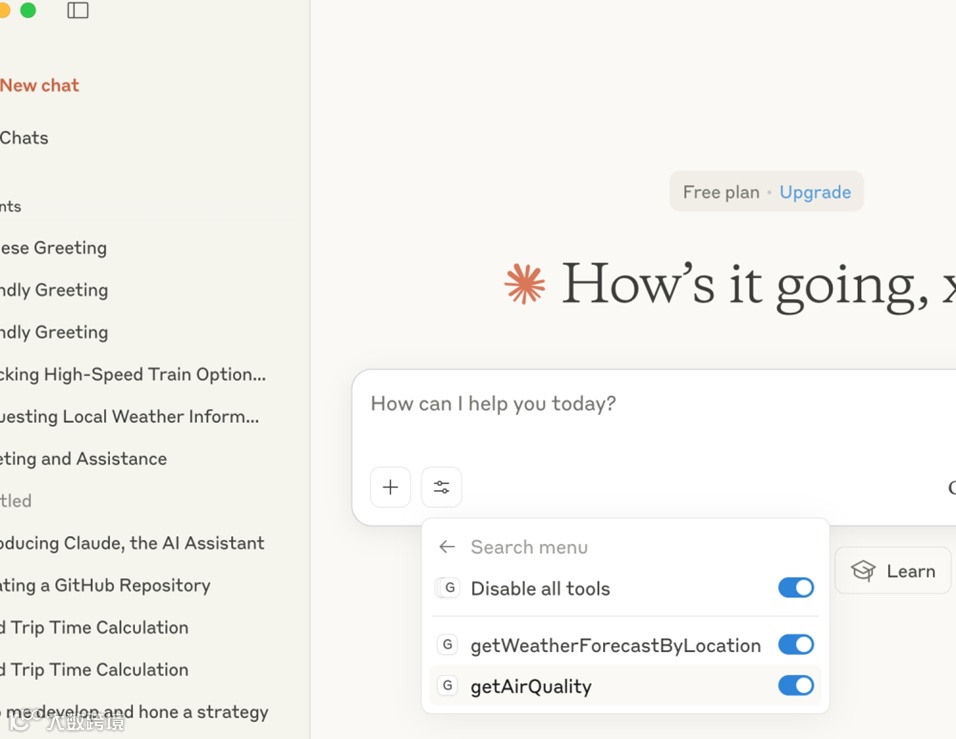
Task: Click the Free plan label
Action: tap(721, 192)
